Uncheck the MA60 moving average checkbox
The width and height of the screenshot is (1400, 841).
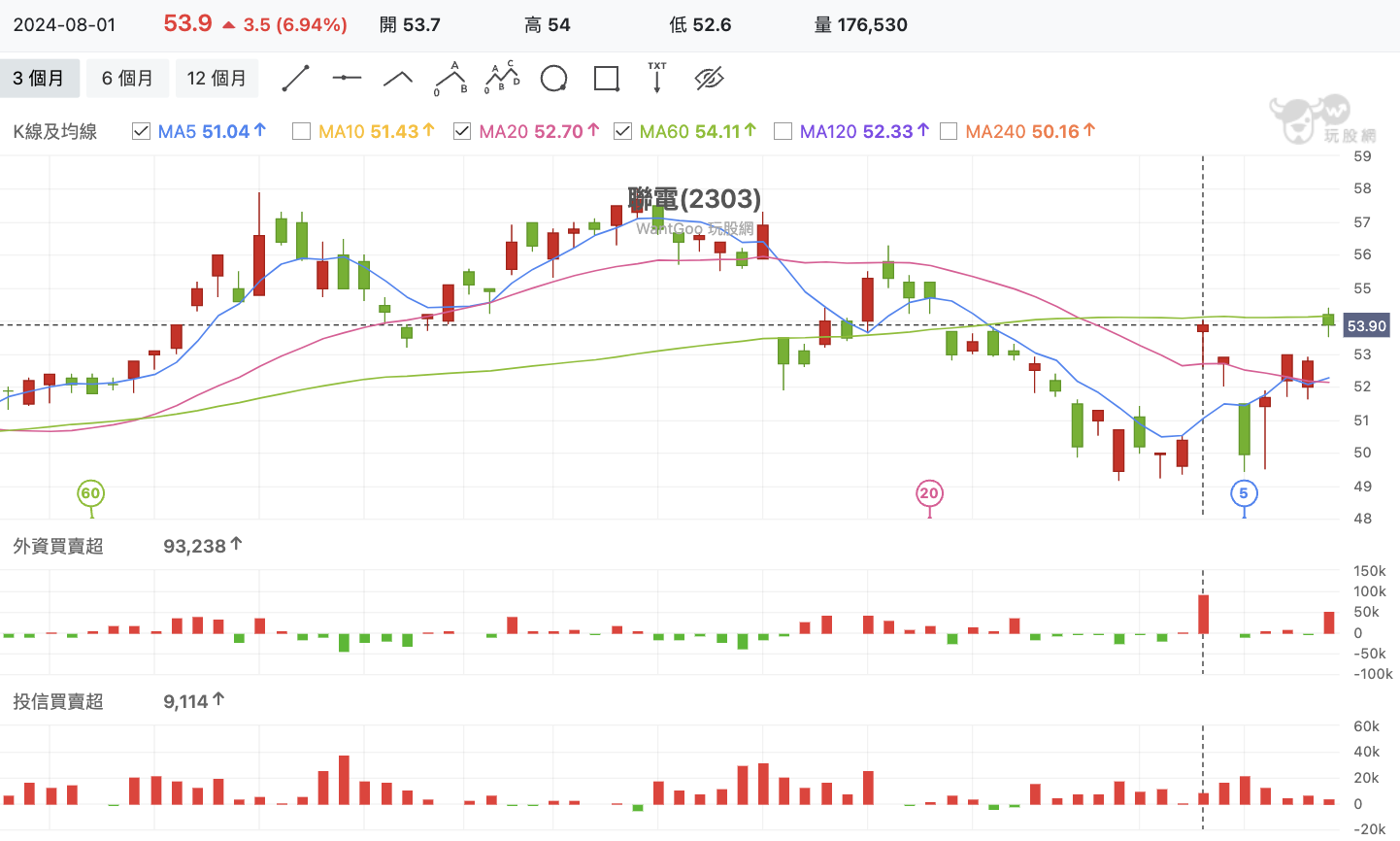(622, 131)
